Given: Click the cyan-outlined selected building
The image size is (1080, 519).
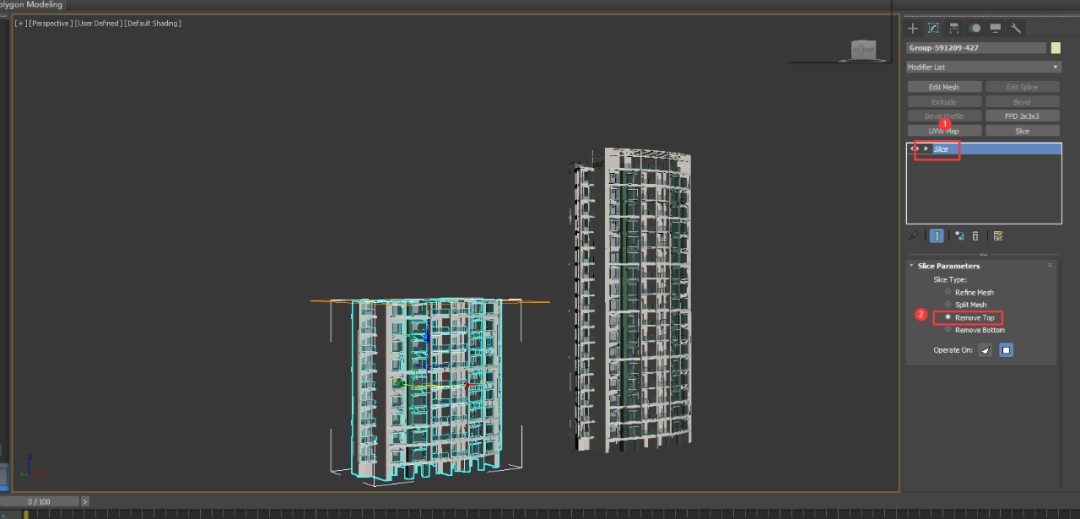Looking at the screenshot, I should point(427,392).
